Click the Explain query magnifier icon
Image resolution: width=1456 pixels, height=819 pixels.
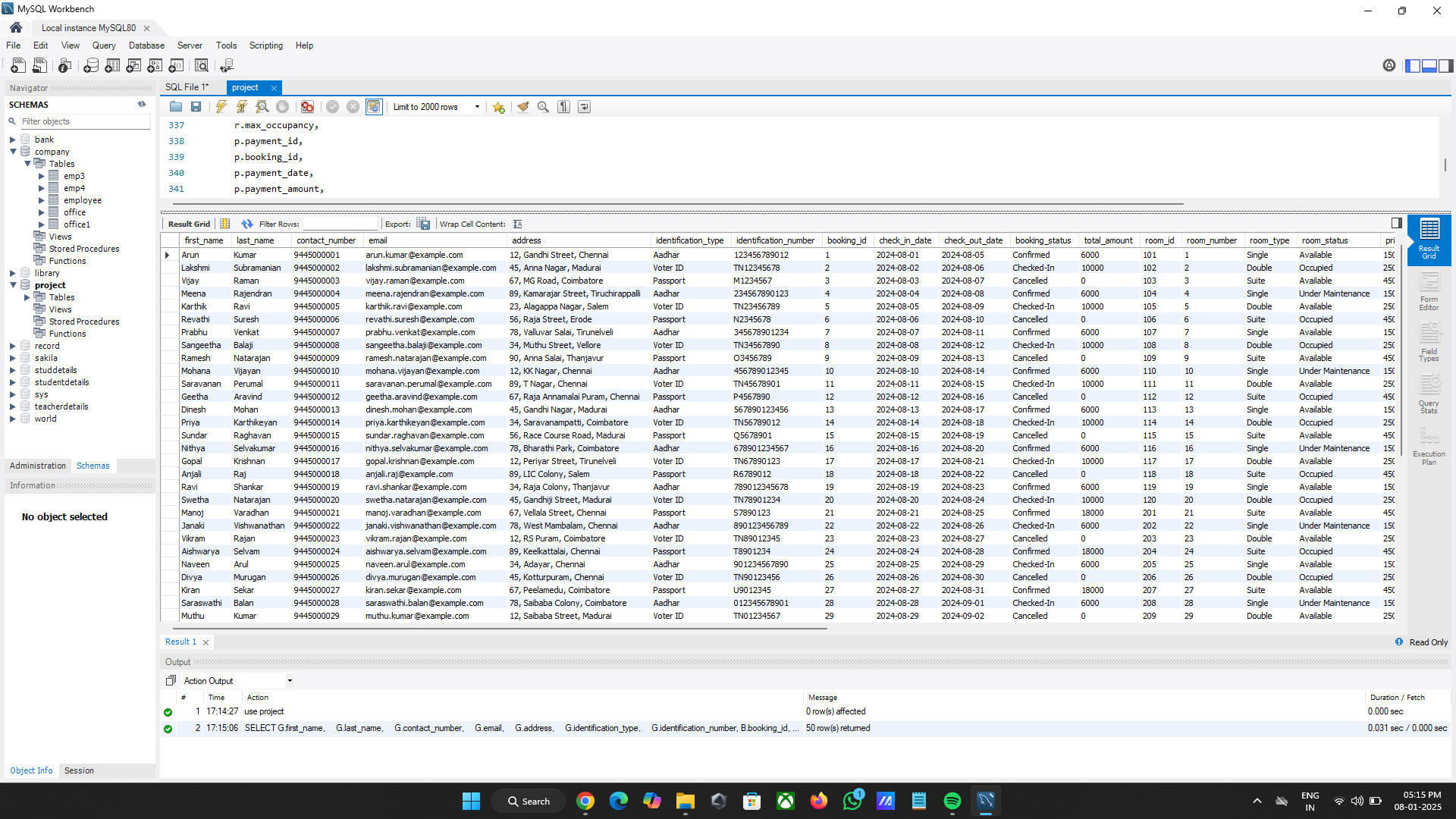point(262,107)
